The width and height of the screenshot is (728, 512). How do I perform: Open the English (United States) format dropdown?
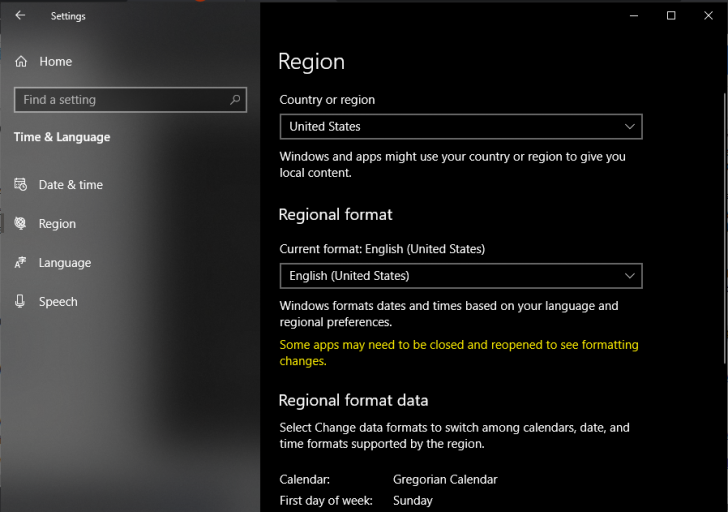(x=461, y=276)
